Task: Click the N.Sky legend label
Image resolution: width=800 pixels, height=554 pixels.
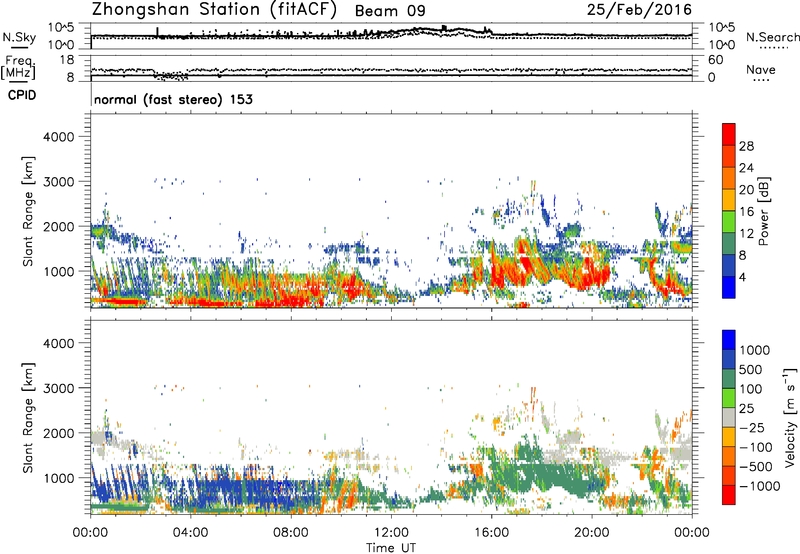Action: pyautogui.click(x=19, y=37)
